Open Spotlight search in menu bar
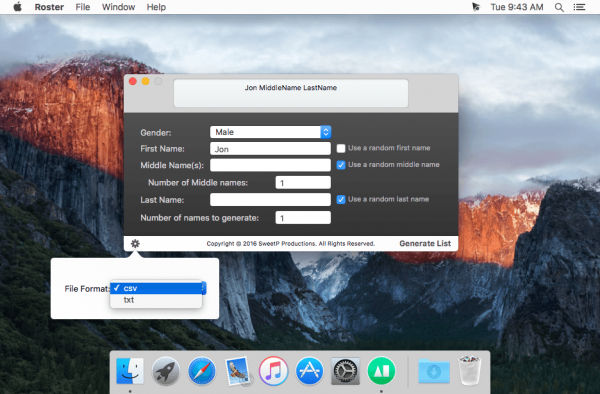 coord(559,7)
